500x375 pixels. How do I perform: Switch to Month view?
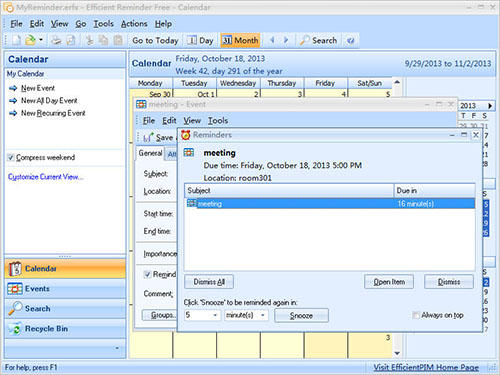(240, 40)
